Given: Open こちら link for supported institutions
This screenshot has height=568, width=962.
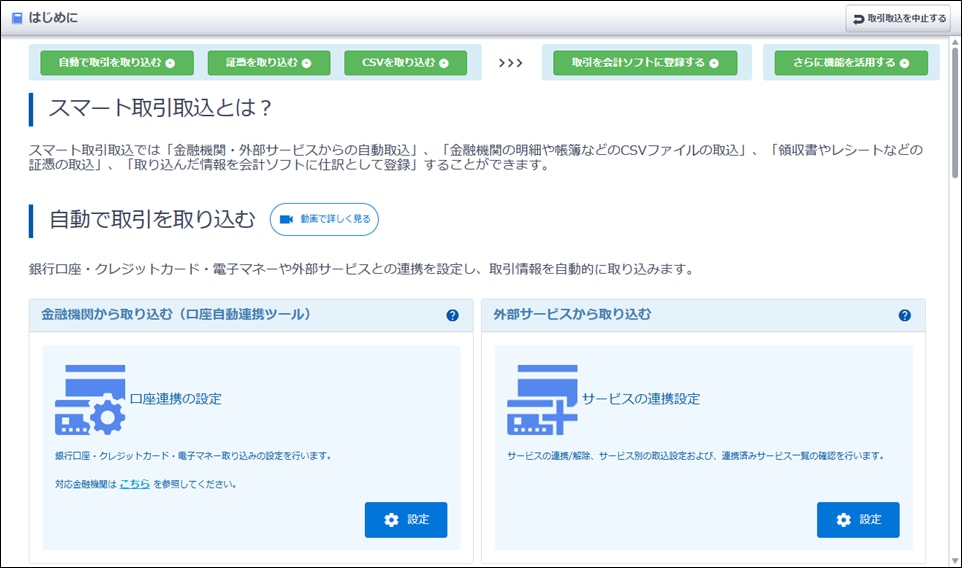Looking at the screenshot, I should tap(134, 484).
